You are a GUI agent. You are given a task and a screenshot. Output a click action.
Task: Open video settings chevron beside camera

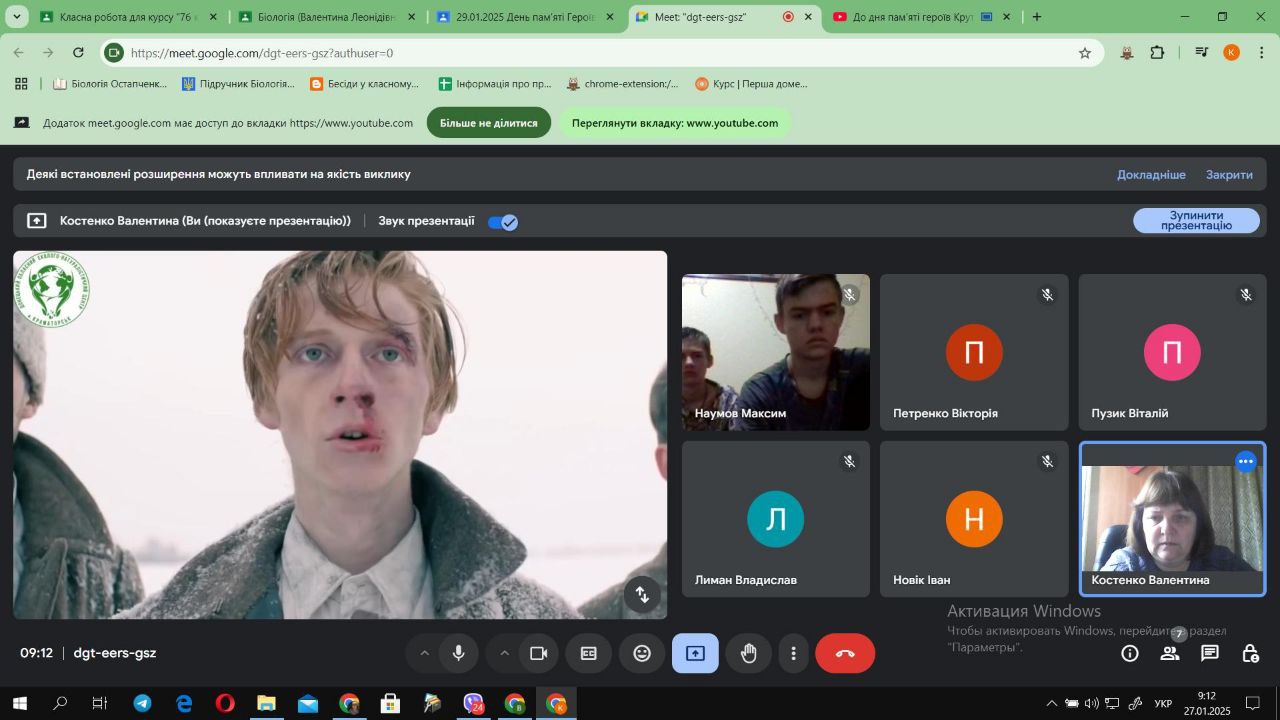(x=504, y=653)
